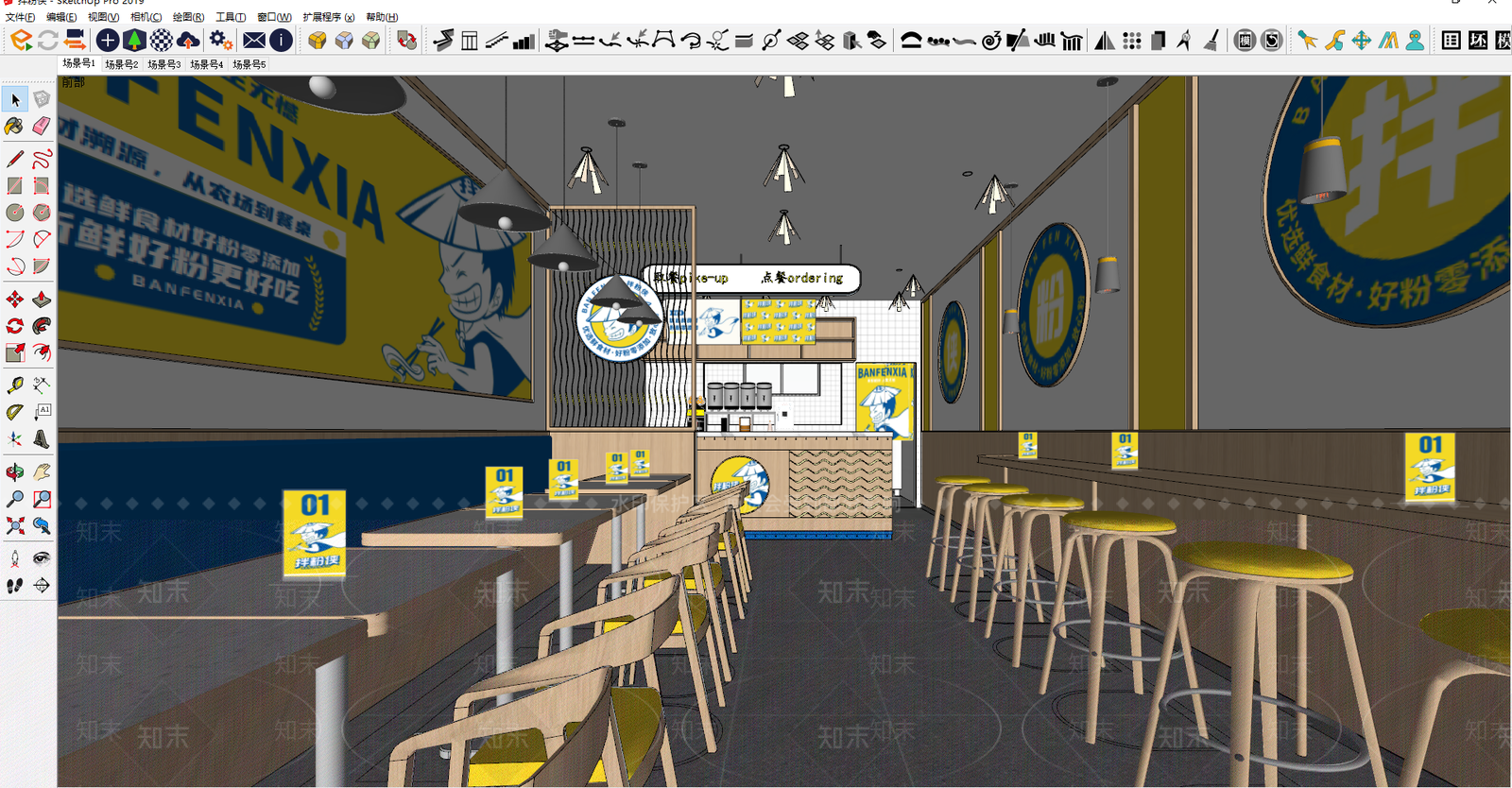Click the spiral plugin icon

(x=991, y=40)
